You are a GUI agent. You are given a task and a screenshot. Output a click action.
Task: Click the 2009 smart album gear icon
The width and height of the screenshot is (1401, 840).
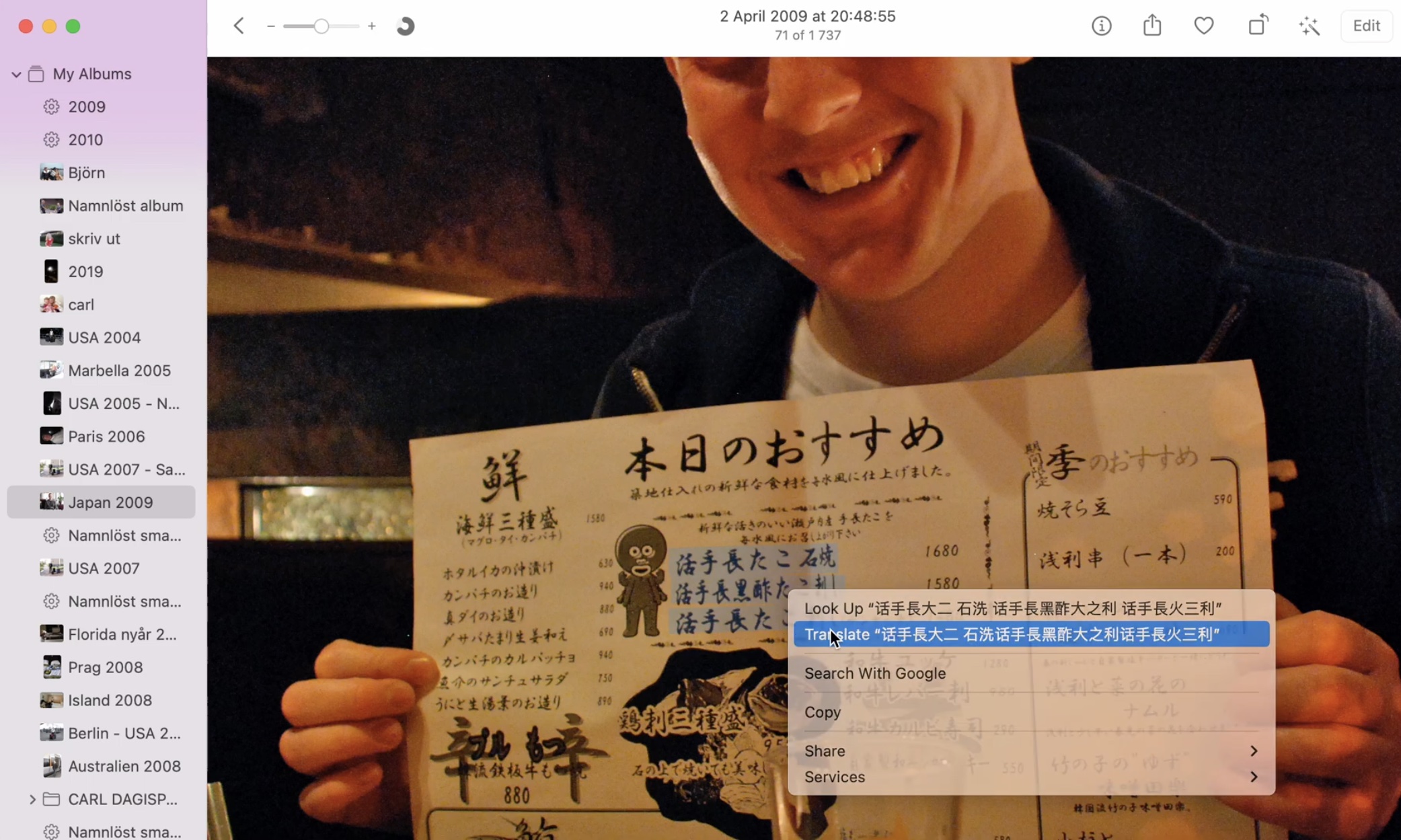51,107
